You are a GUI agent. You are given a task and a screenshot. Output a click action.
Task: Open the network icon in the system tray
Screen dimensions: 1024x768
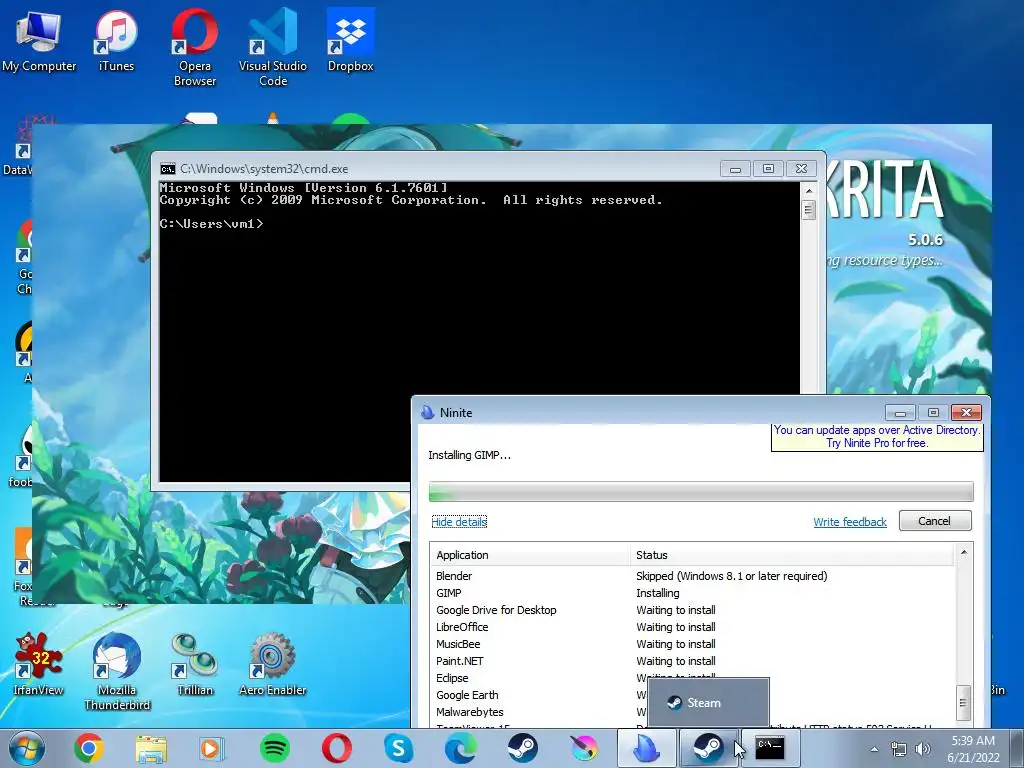tap(899, 749)
